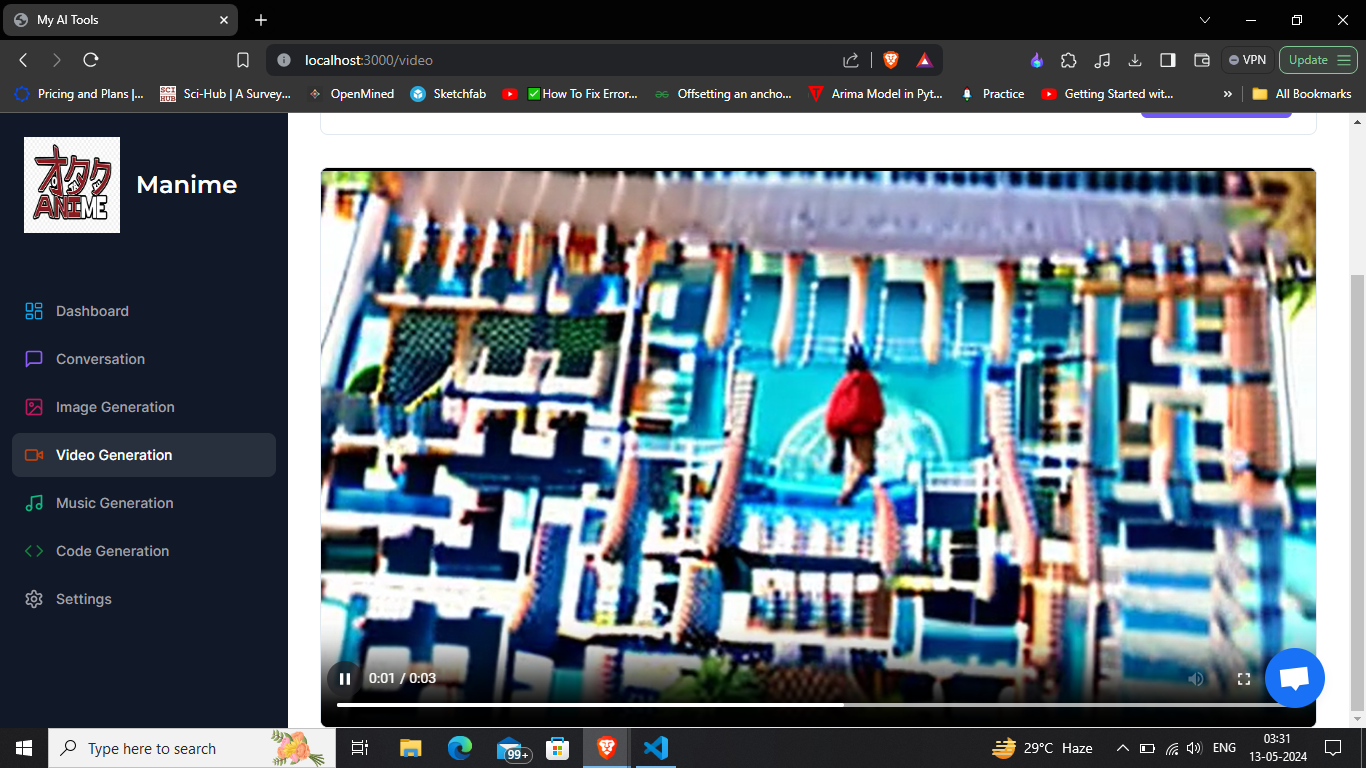Viewport: 1366px width, 768px height.
Task: Select the My AI Tools tab
Action: click(120, 20)
